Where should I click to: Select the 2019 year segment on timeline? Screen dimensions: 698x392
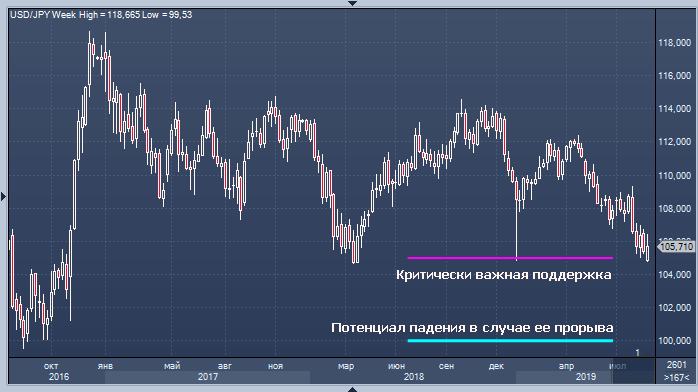click(x=585, y=377)
